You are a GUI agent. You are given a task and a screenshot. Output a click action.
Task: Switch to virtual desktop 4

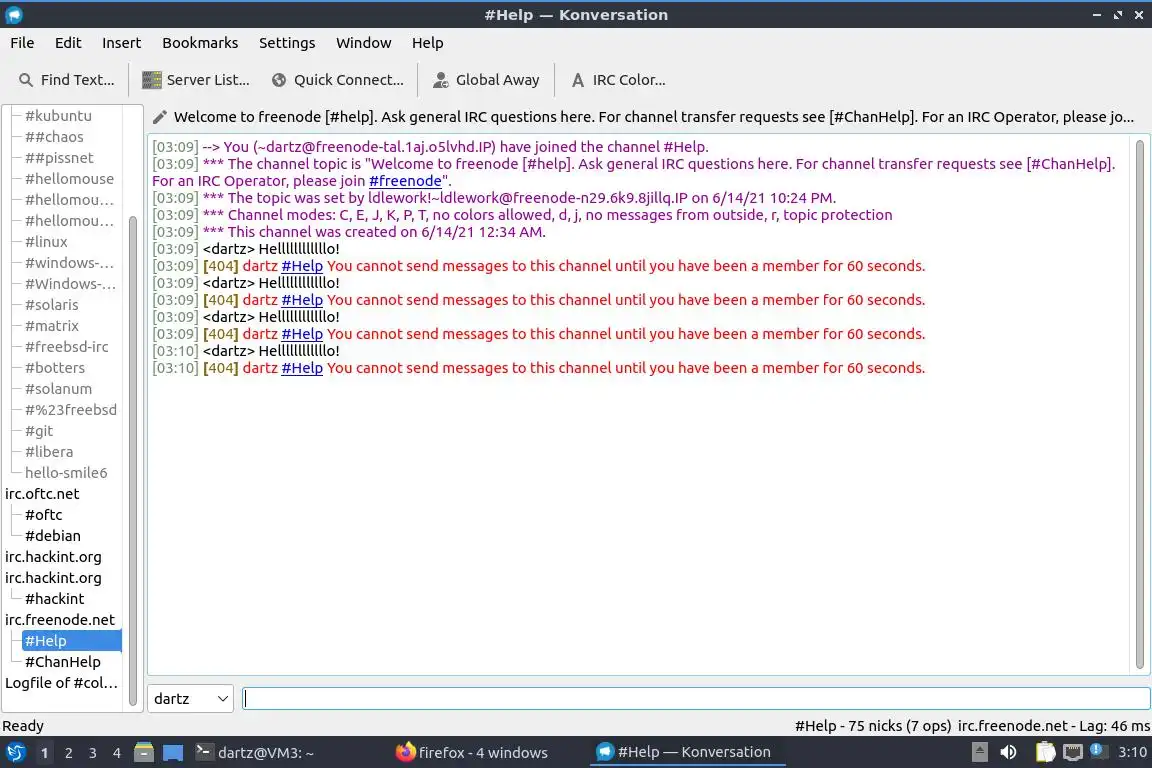tap(117, 753)
